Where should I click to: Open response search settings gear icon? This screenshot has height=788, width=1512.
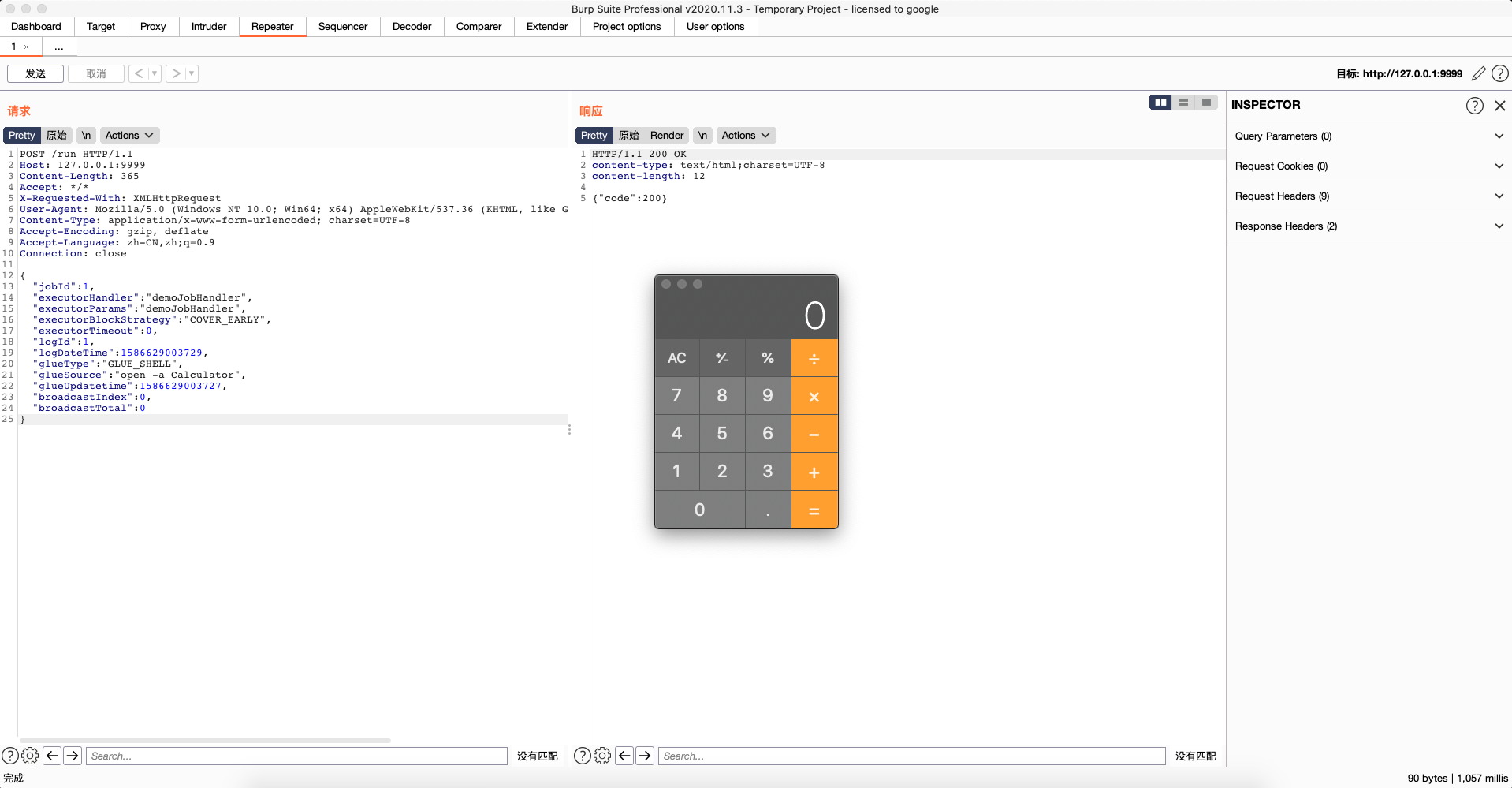coord(602,756)
